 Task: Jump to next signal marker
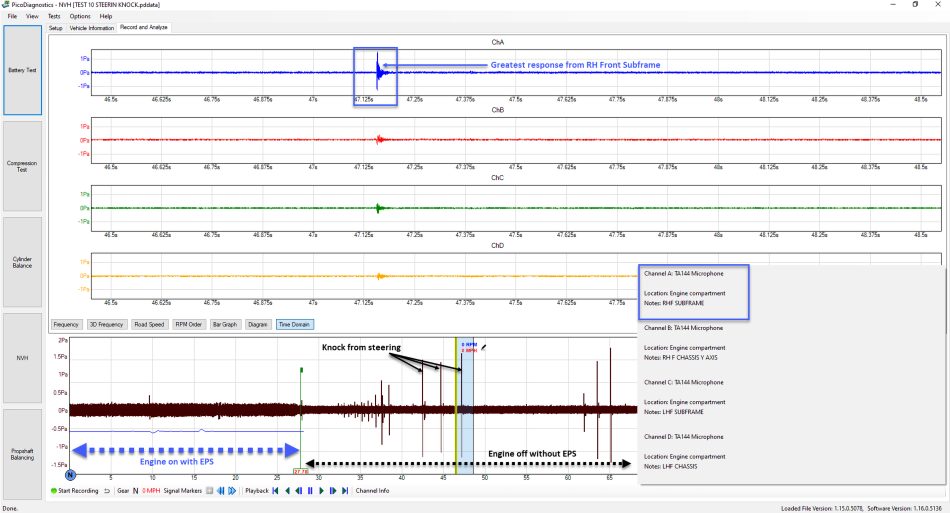click(x=232, y=491)
